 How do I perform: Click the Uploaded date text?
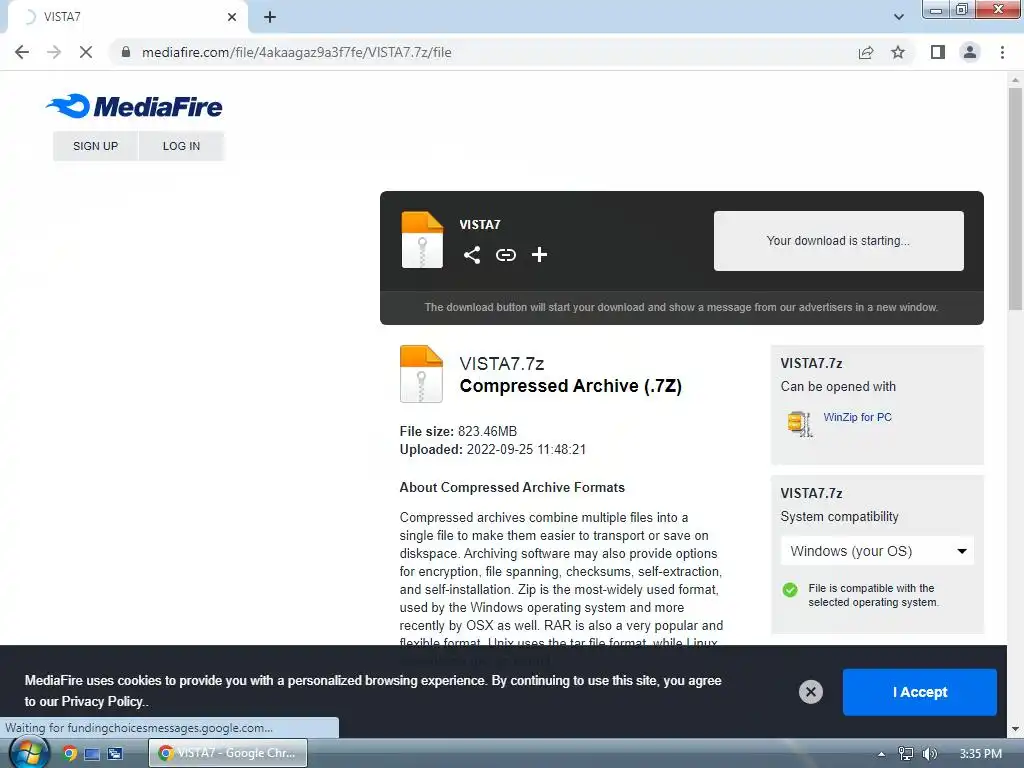(x=492, y=449)
